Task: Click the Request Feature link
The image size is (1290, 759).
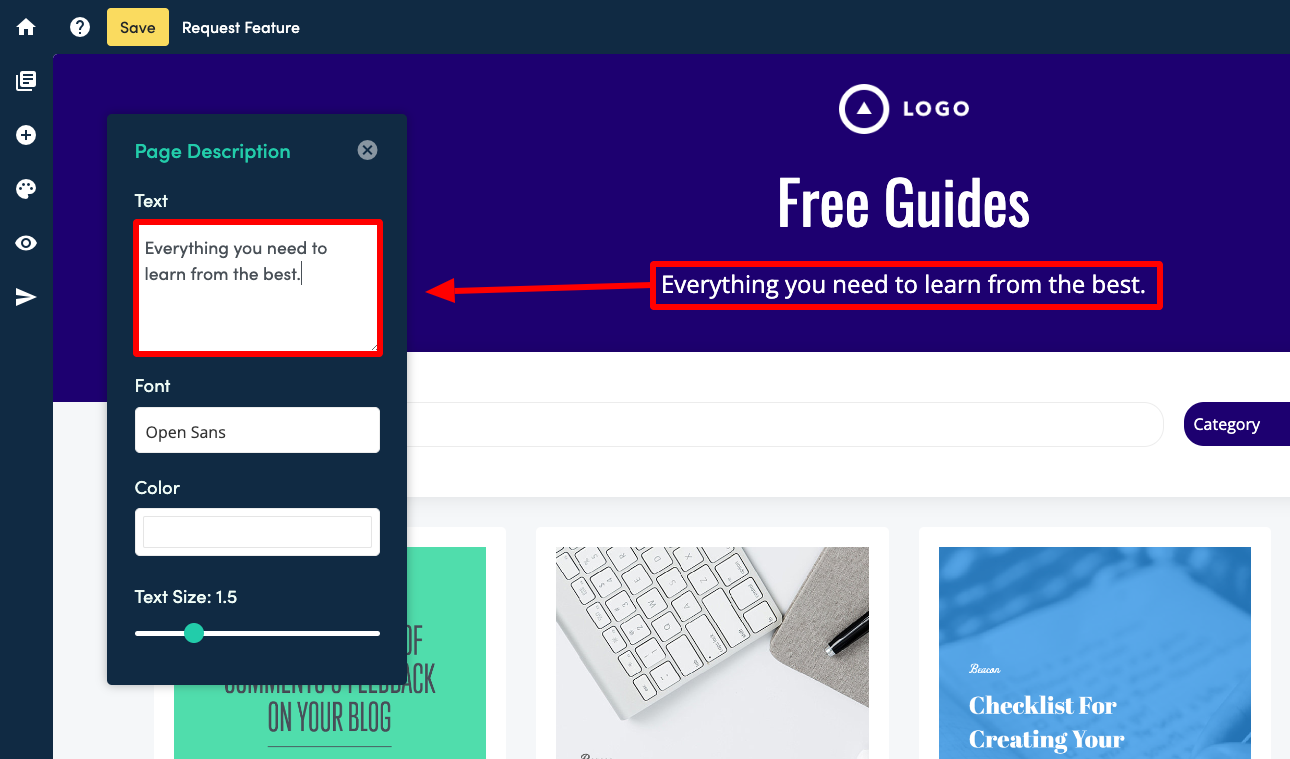Action: pos(241,27)
